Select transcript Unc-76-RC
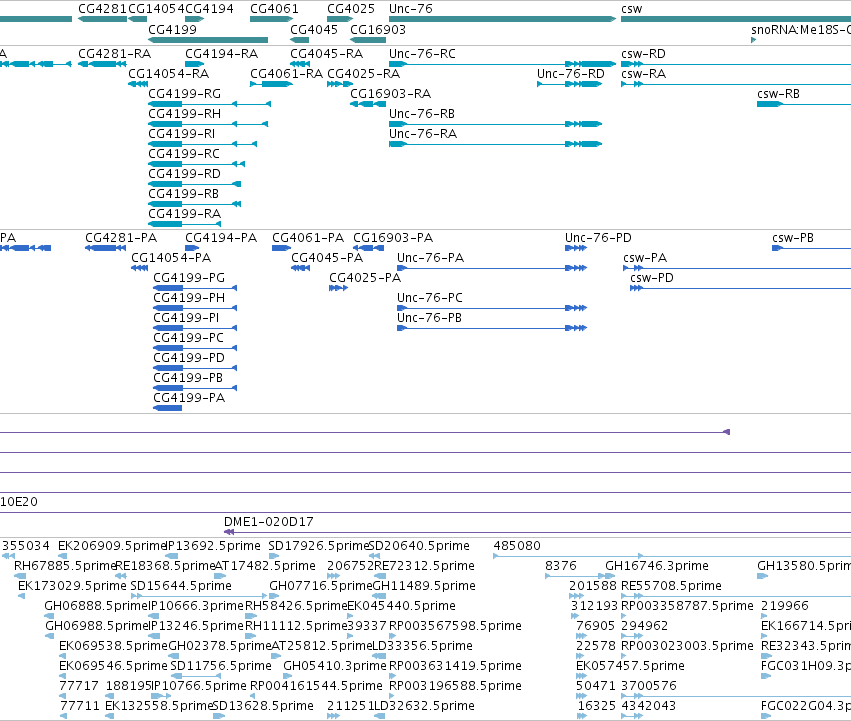 [x=503, y=64]
